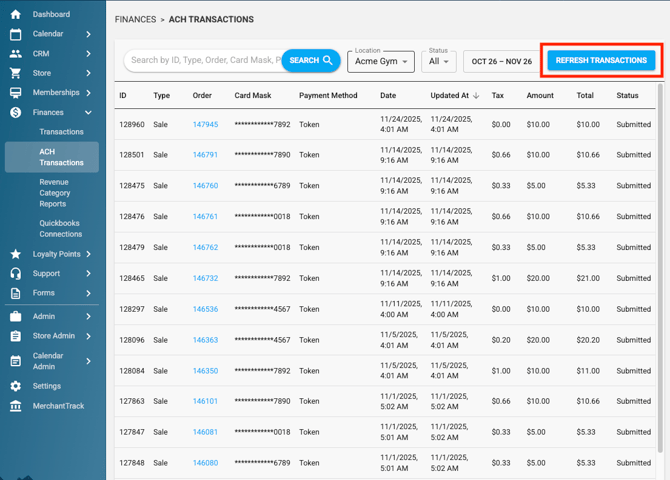The height and width of the screenshot is (480, 670).
Task: Click the Memberships card icon
Action: pos(15,93)
